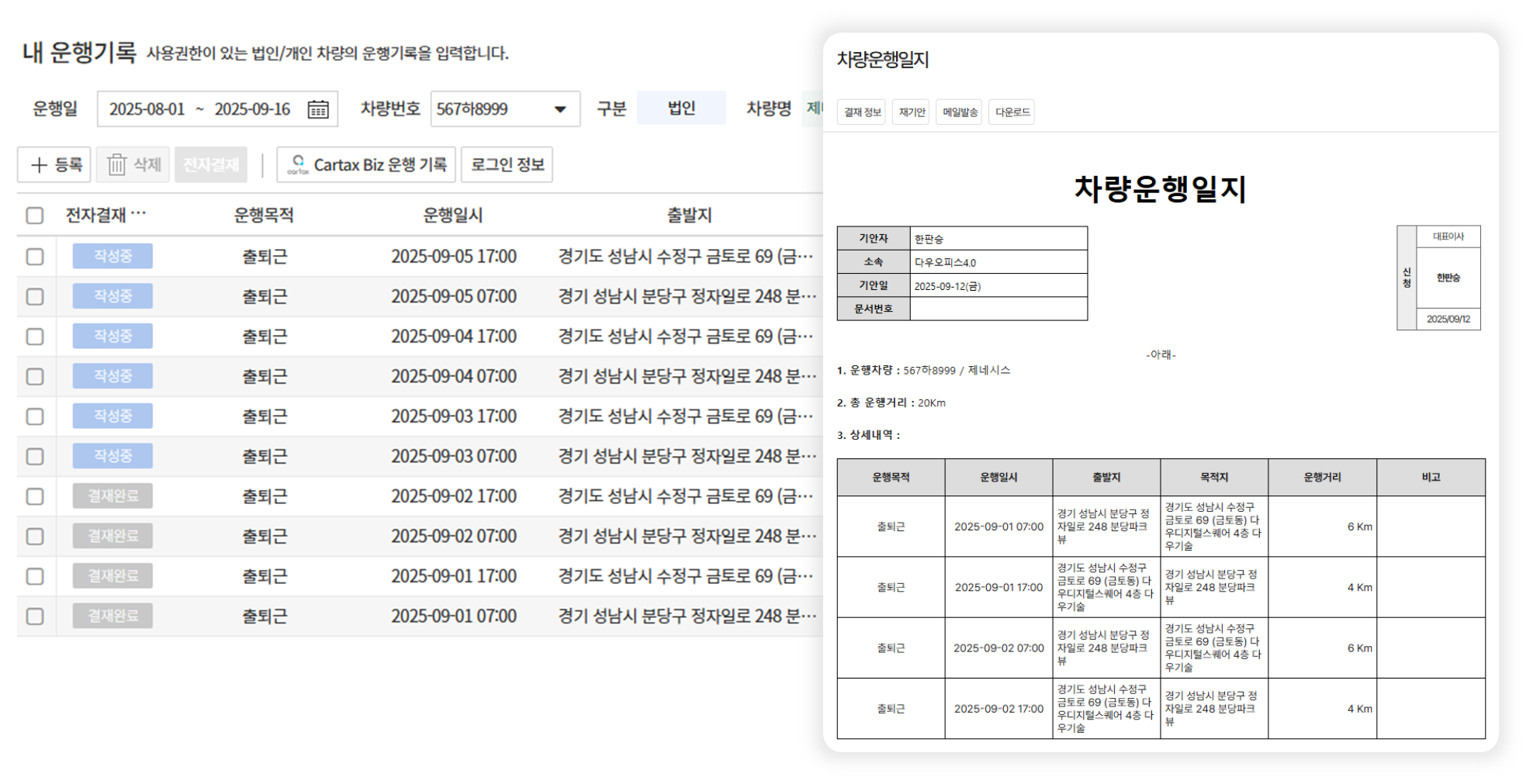The height and width of the screenshot is (784, 1533).
Task: Click the 다운로드 button
Action: pyautogui.click(x=1012, y=112)
